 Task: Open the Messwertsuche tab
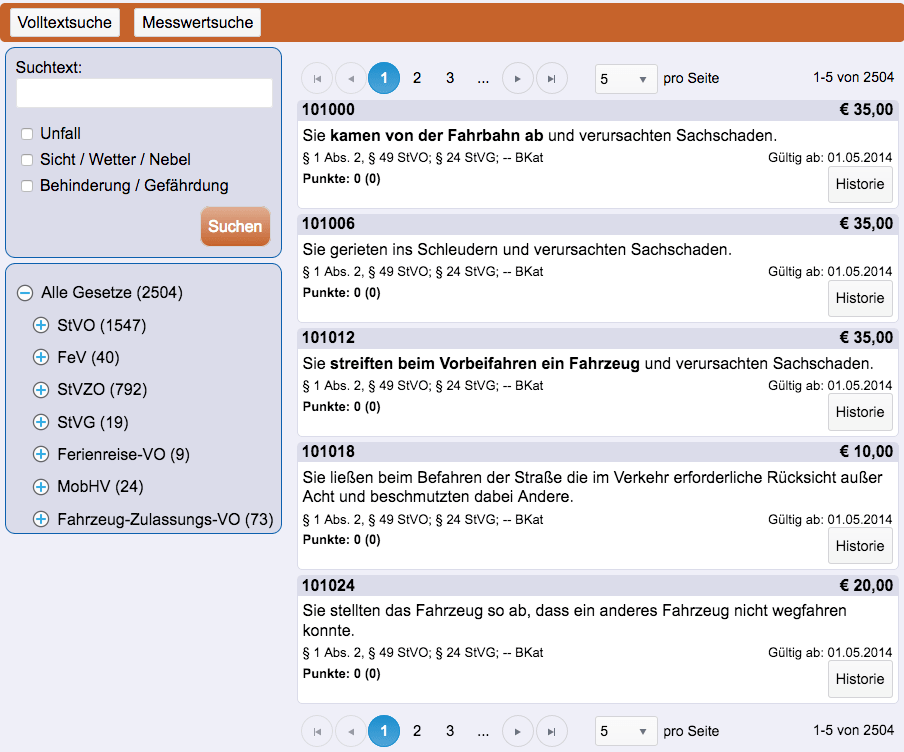tap(197, 22)
